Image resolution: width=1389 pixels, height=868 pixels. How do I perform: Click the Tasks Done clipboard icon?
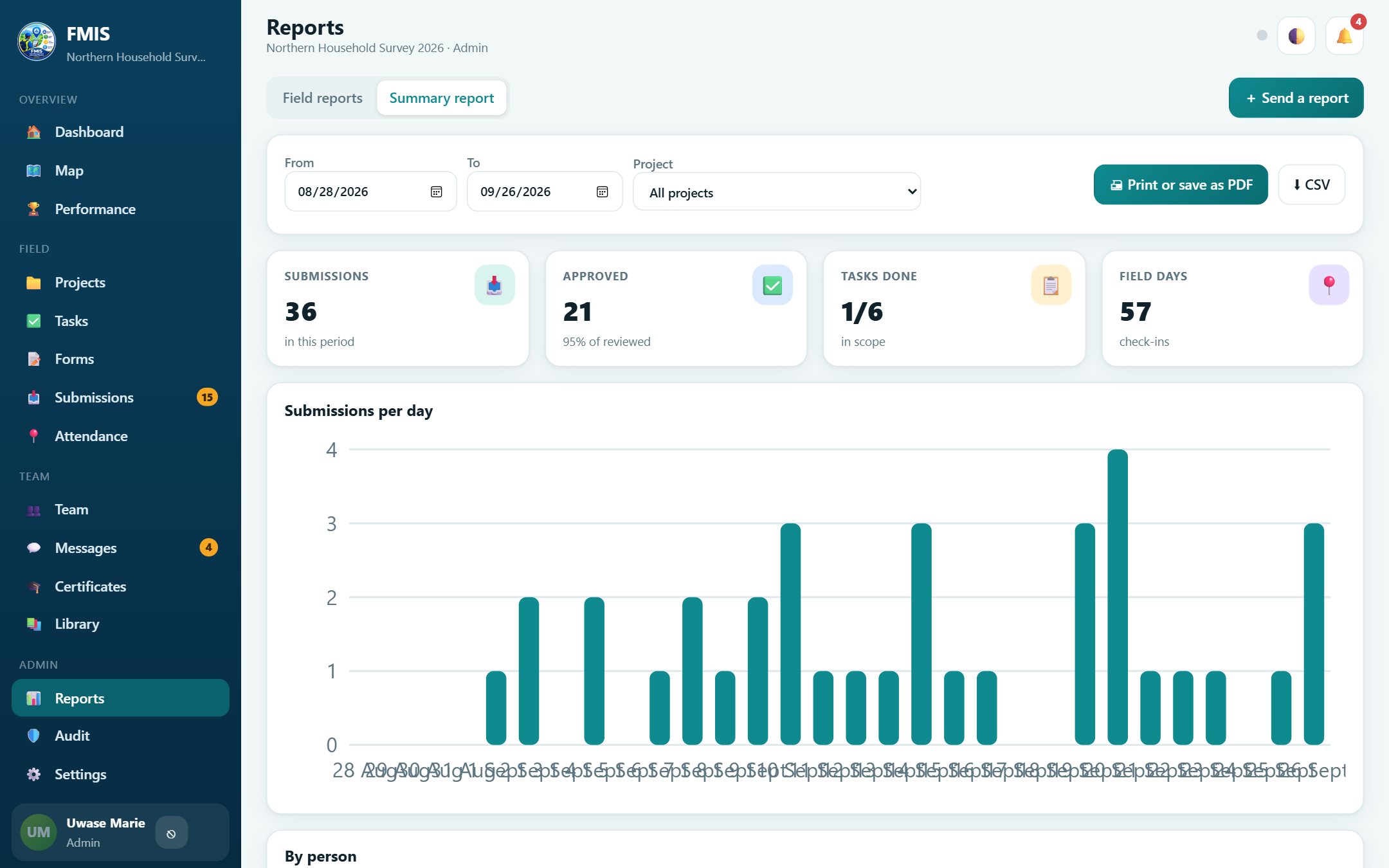tap(1051, 285)
